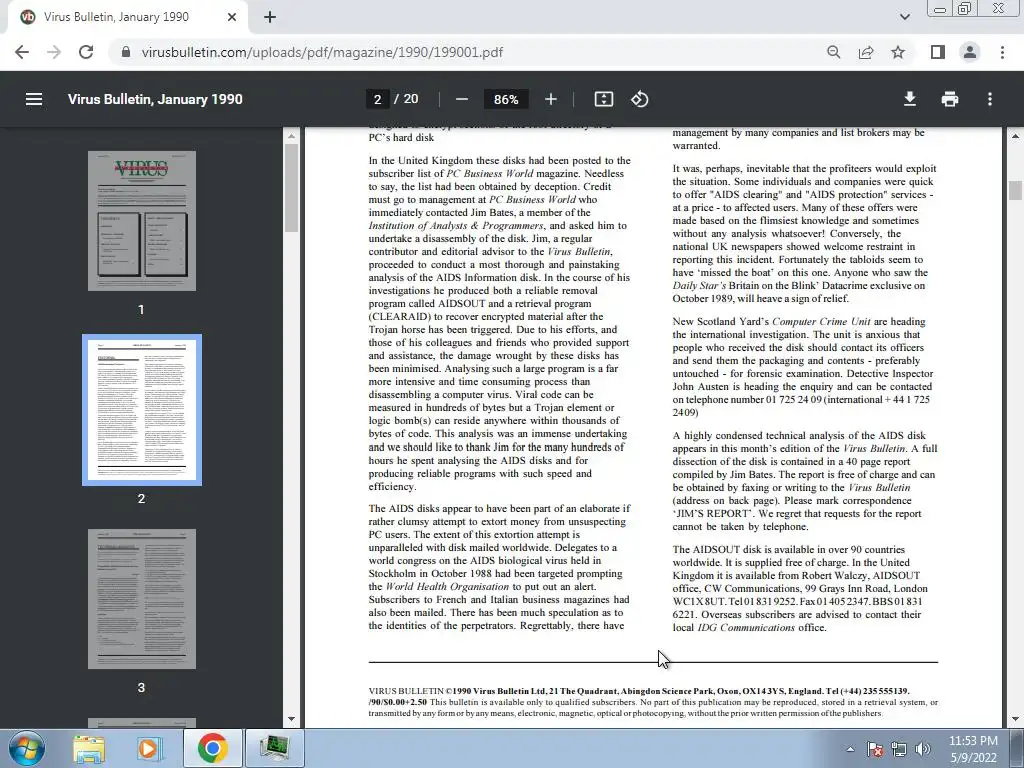
Task: Click the document vertical scrollbar thumb
Action: tap(1015, 191)
